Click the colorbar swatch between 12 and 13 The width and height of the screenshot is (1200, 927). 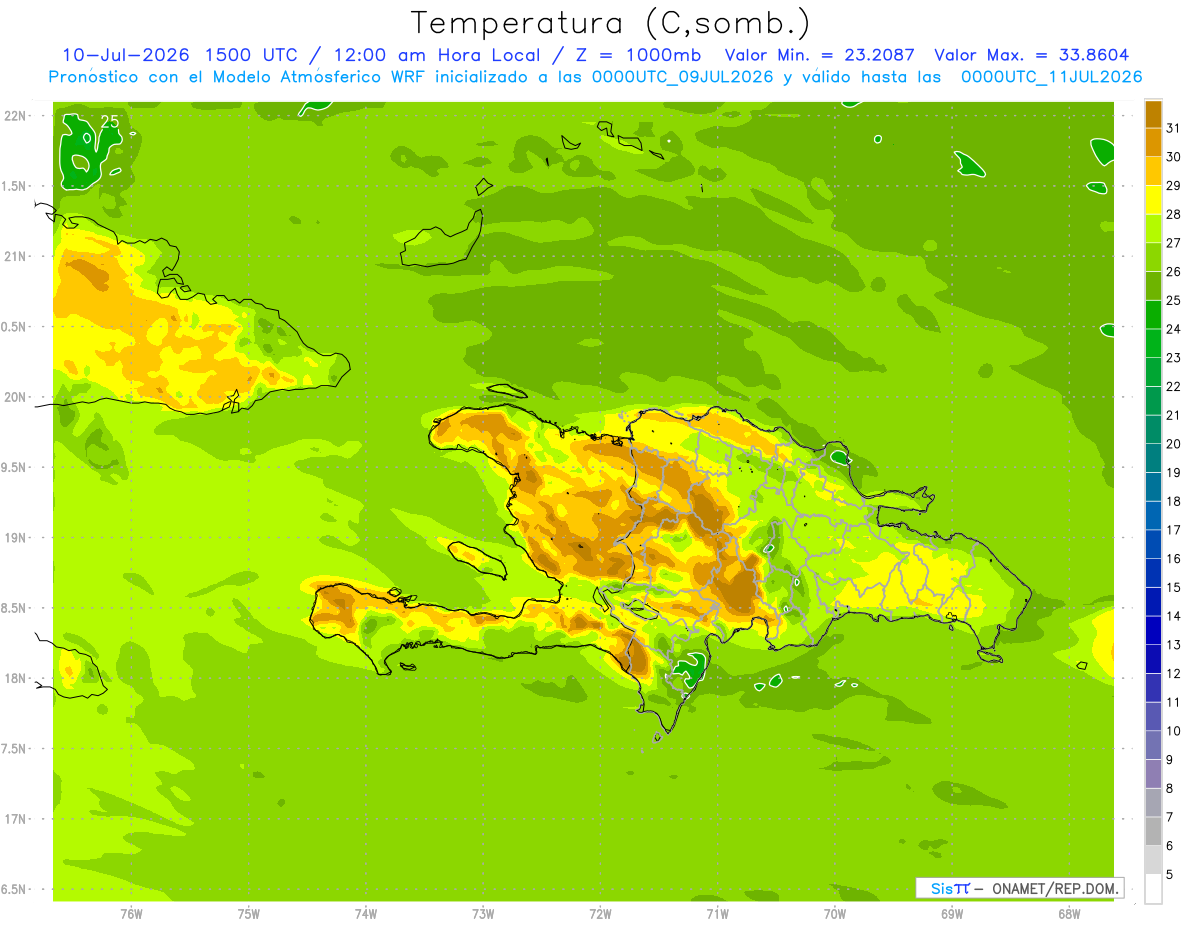(x=1153, y=659)
